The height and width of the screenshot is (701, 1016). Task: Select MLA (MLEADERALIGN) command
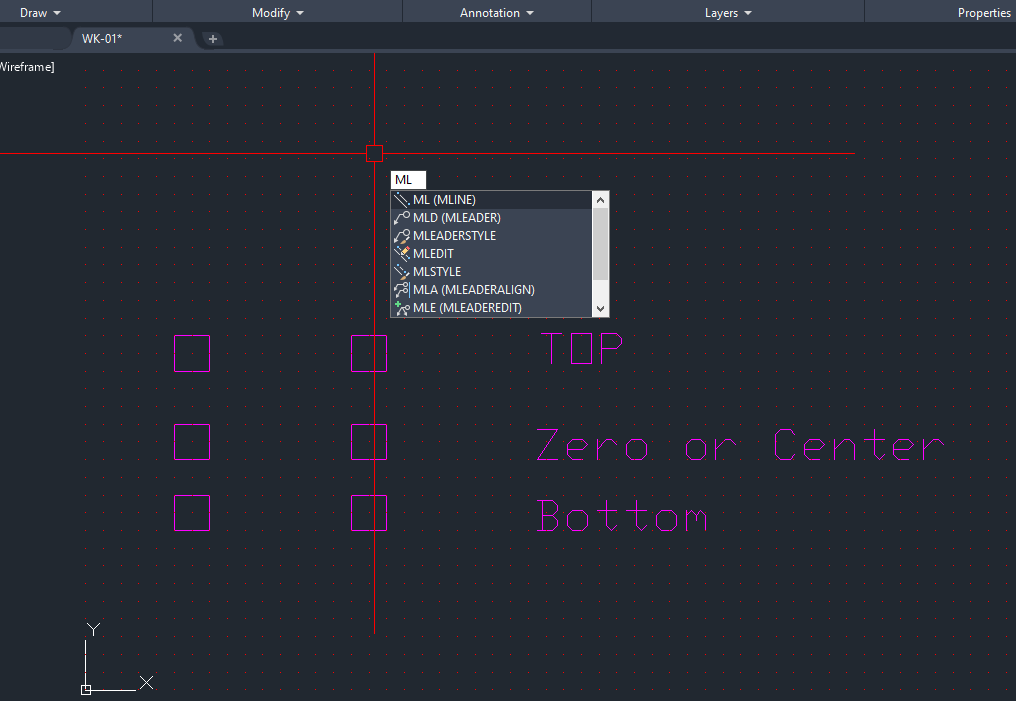point(473,290)
